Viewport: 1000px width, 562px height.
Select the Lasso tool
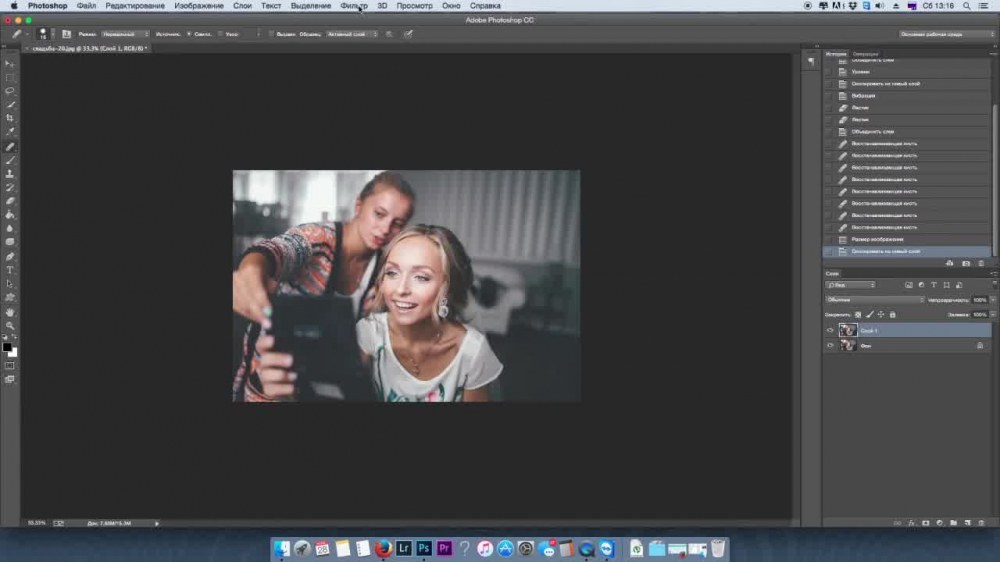click(x=11, y=91)
